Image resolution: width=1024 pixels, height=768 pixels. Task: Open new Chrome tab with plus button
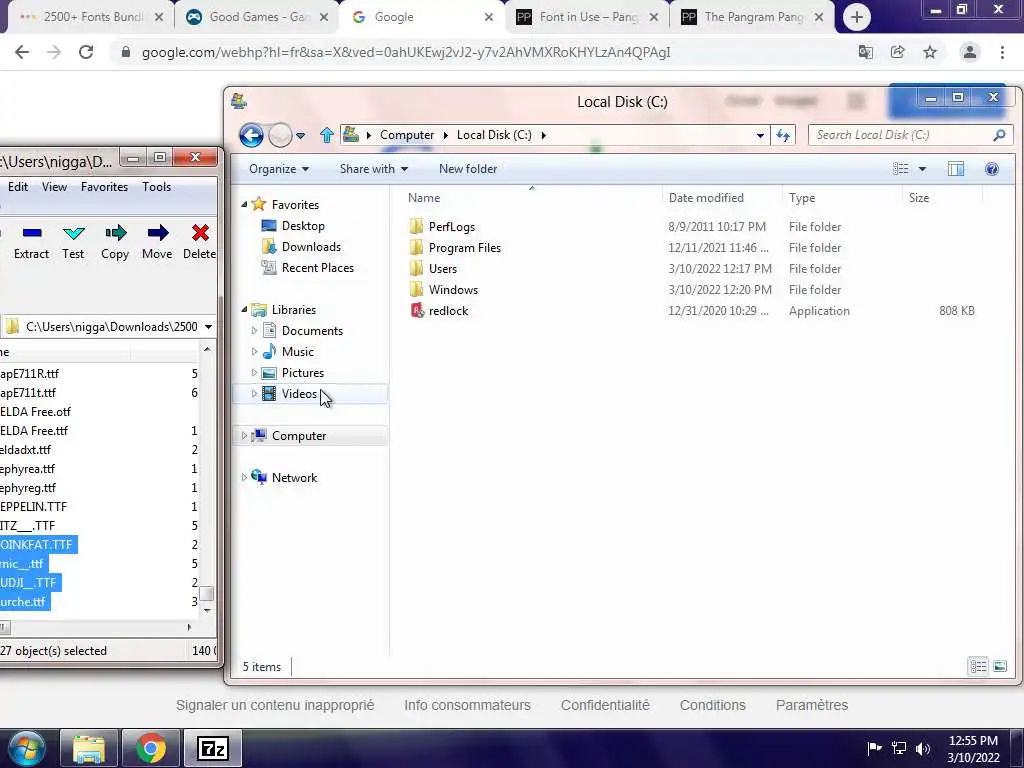point(857,17)
